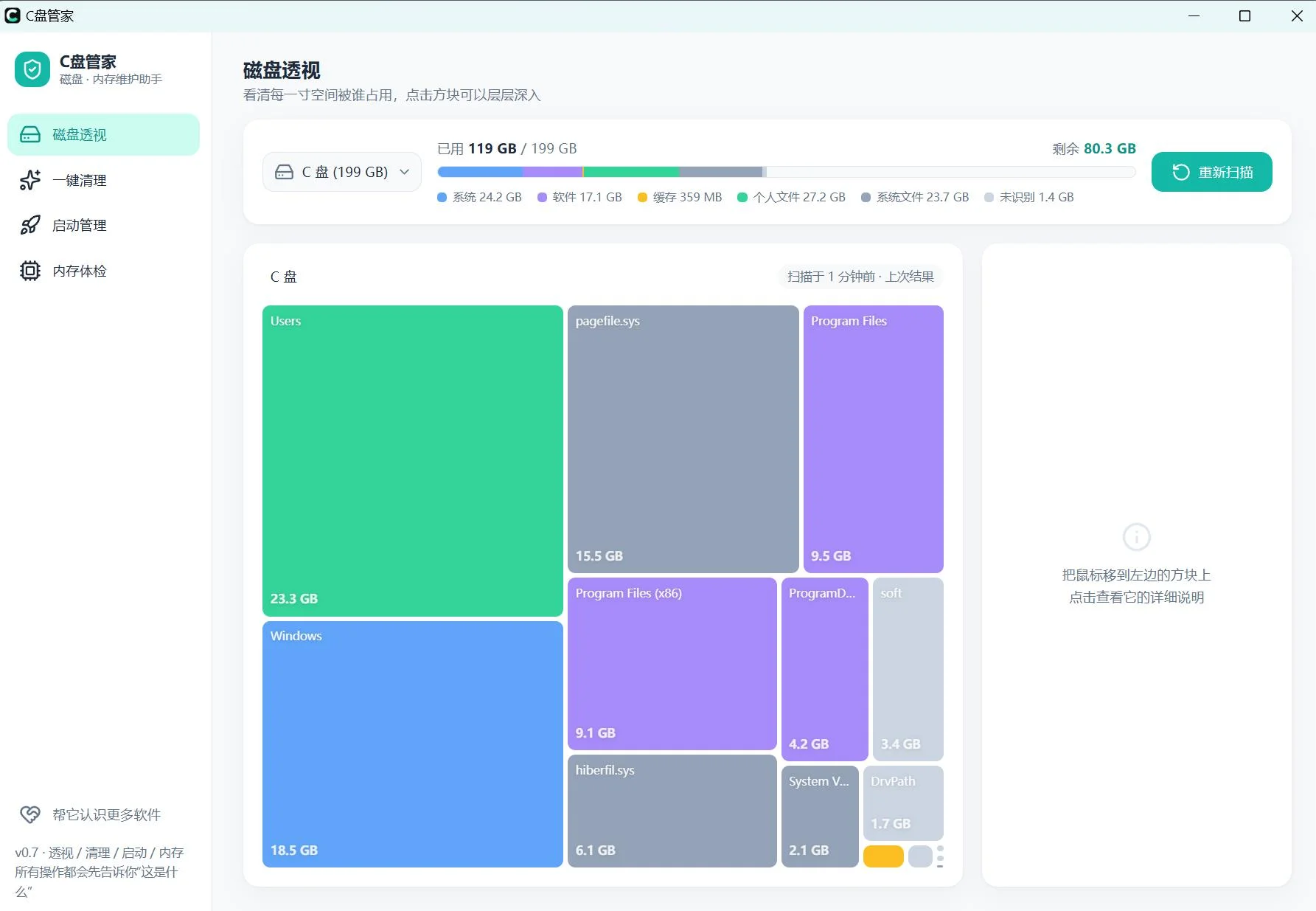Click the 系统文件 23.7 GB legend entry
Image resolution: width=1316 pixels, height=911 pixels.
pyautogui.click(x=915, y=197)
